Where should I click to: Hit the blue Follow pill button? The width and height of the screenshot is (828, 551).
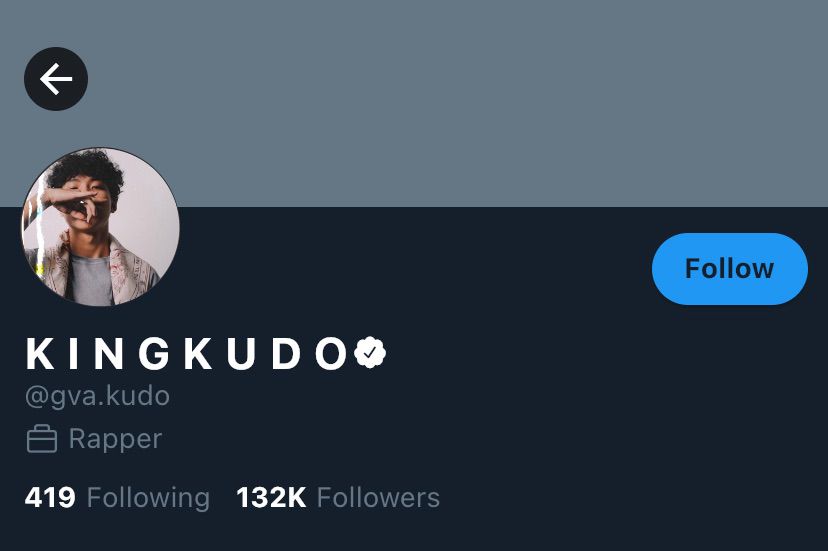730,268
